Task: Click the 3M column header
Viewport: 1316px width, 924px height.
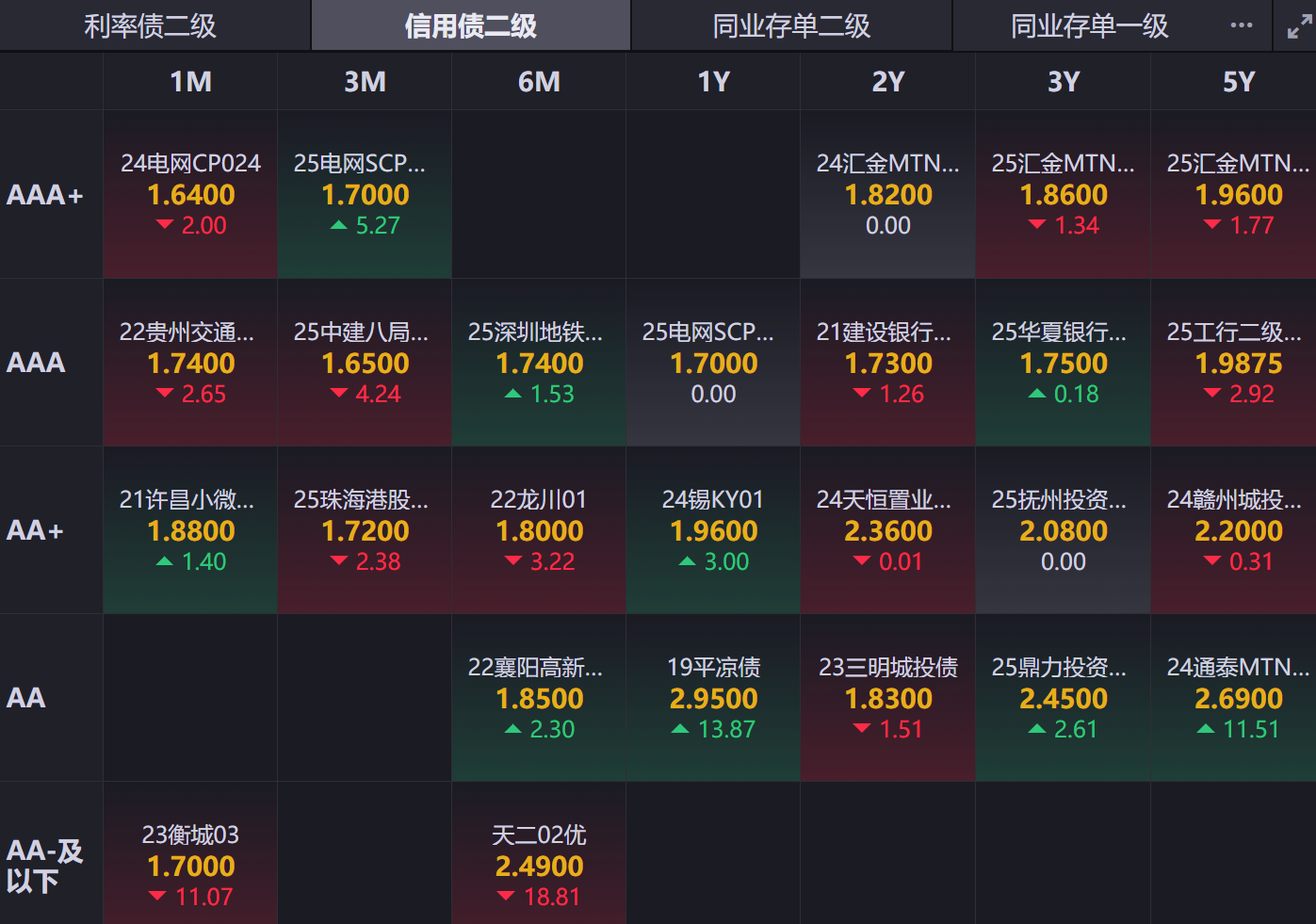Action: (365, 82)
